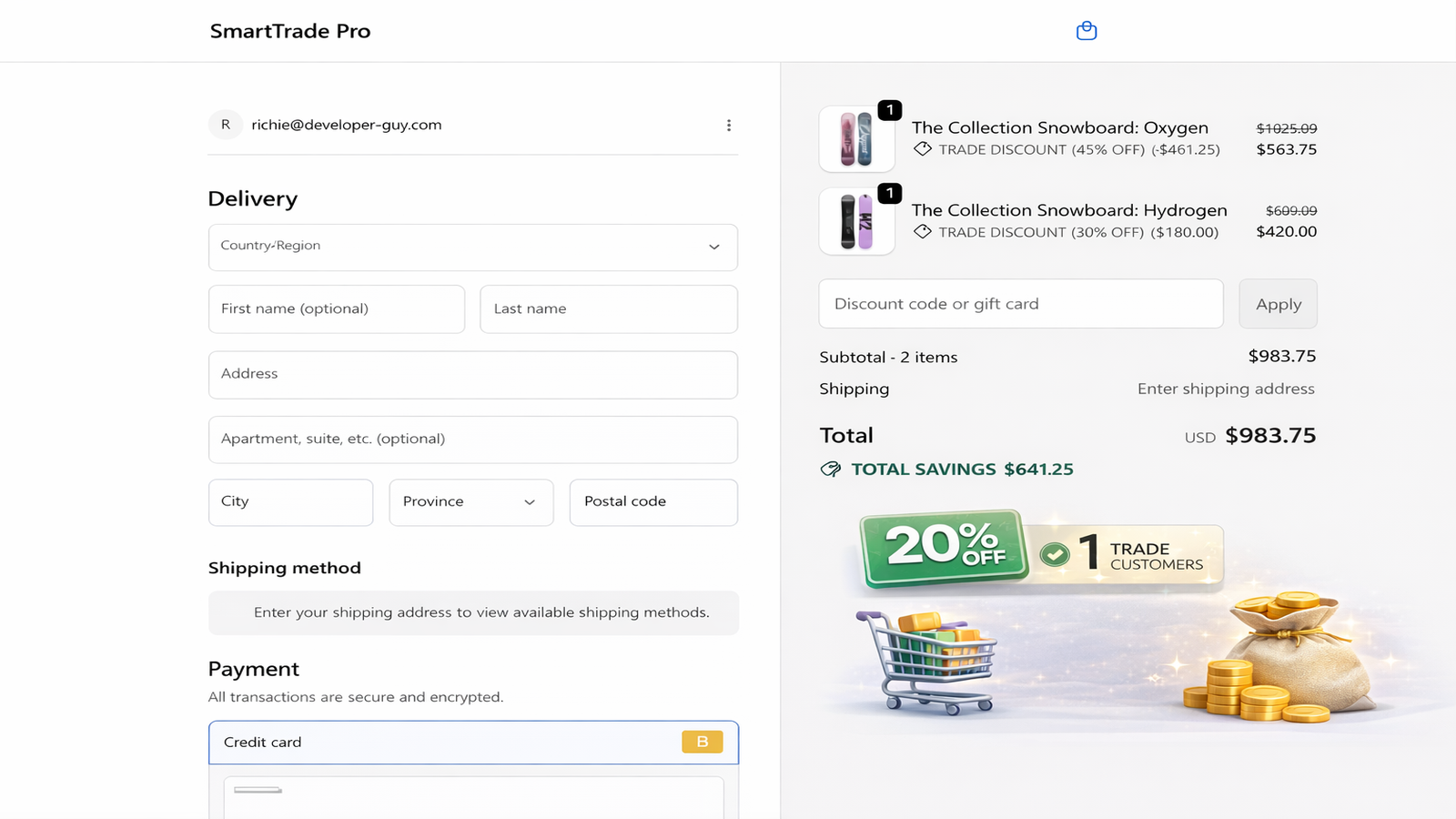
Task: Click the quantity badge on the Hydrogen snowboard
Action: click(x=889, y=193)
